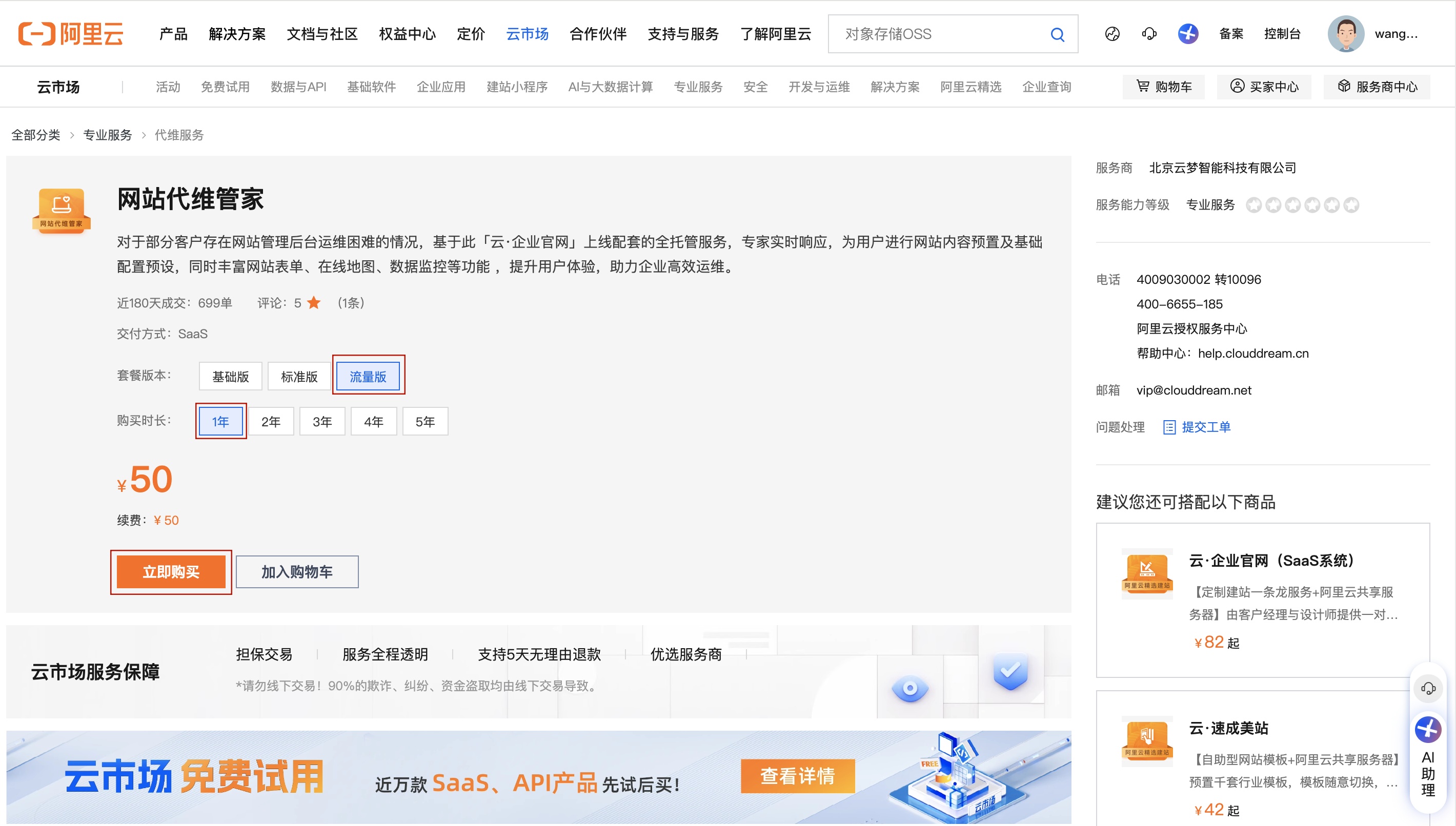
Task: Click the Aliyun logo
Action: pos(70,33)
